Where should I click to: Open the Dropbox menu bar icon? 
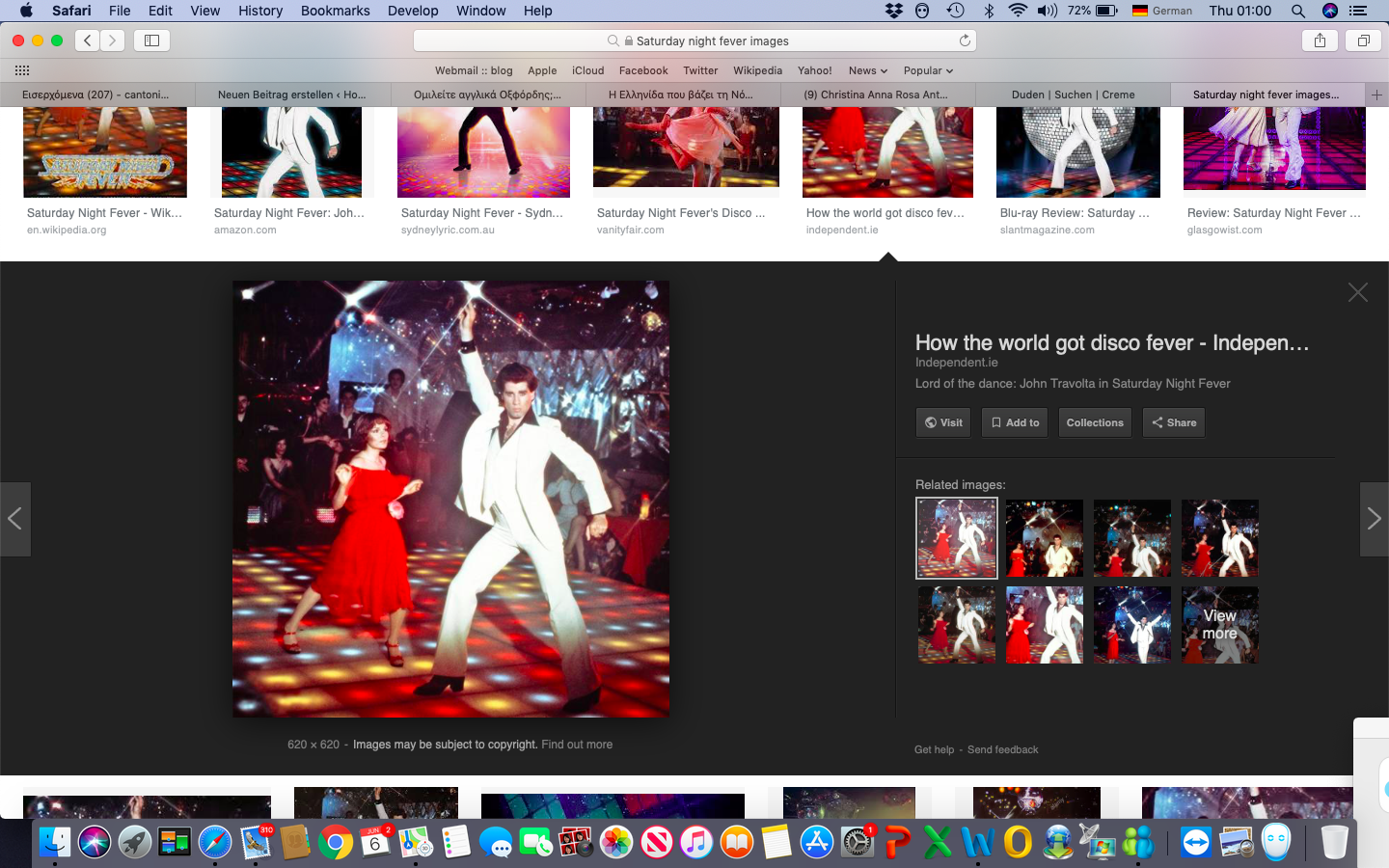(894, 11)
